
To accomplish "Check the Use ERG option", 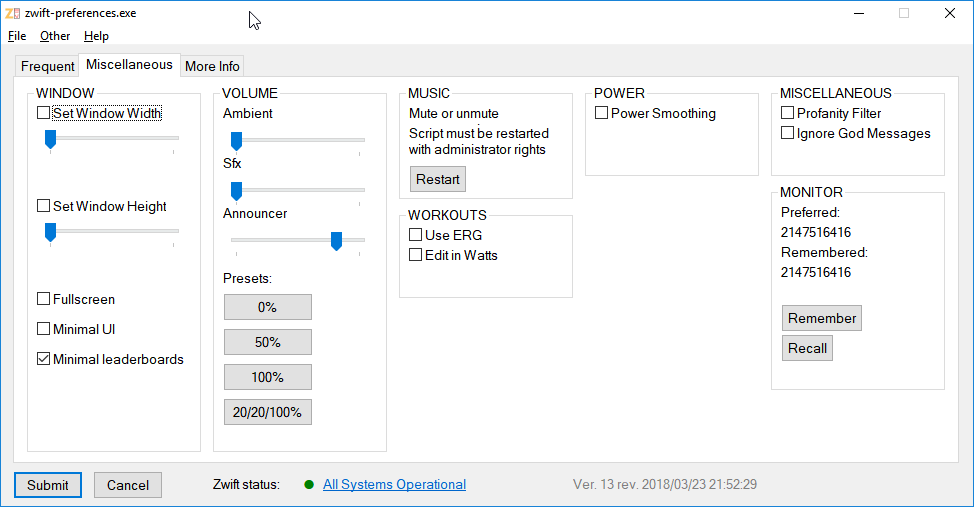I will pos(416,235).
